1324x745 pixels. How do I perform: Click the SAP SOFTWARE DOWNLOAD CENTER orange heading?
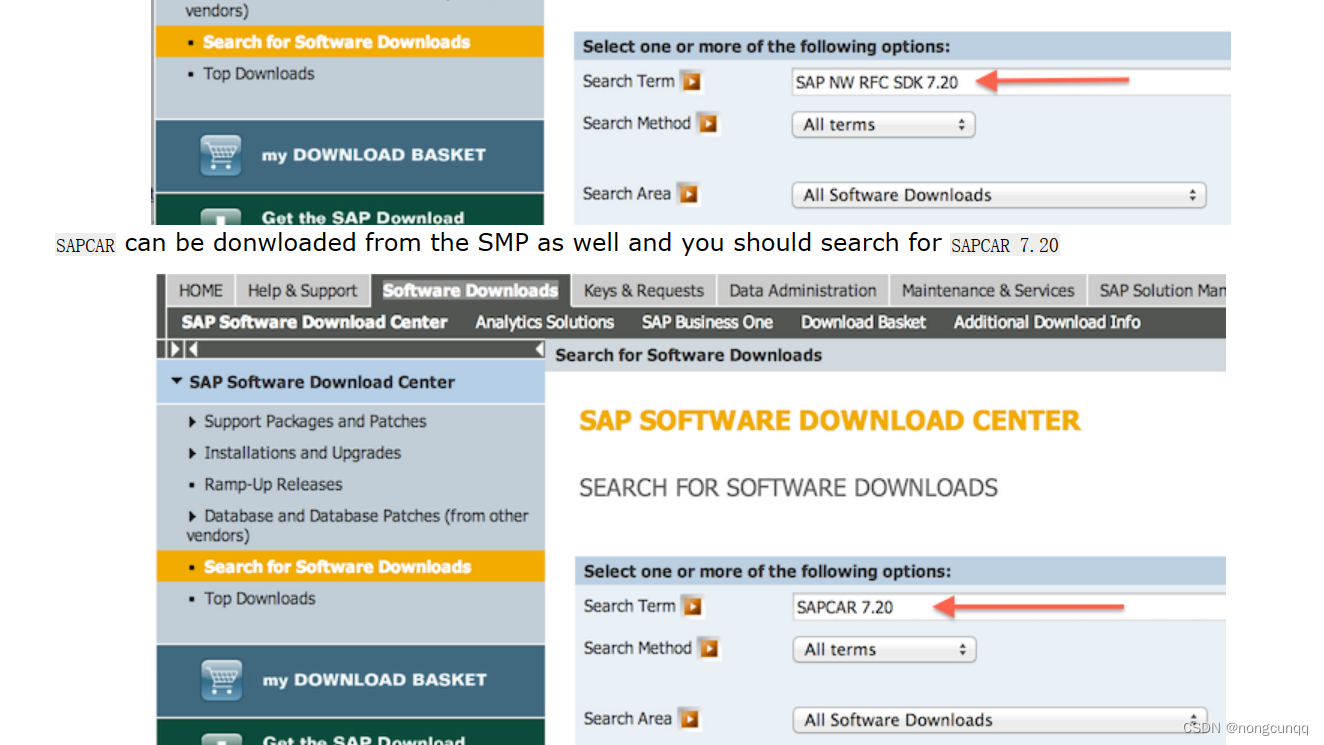[830, 420]
